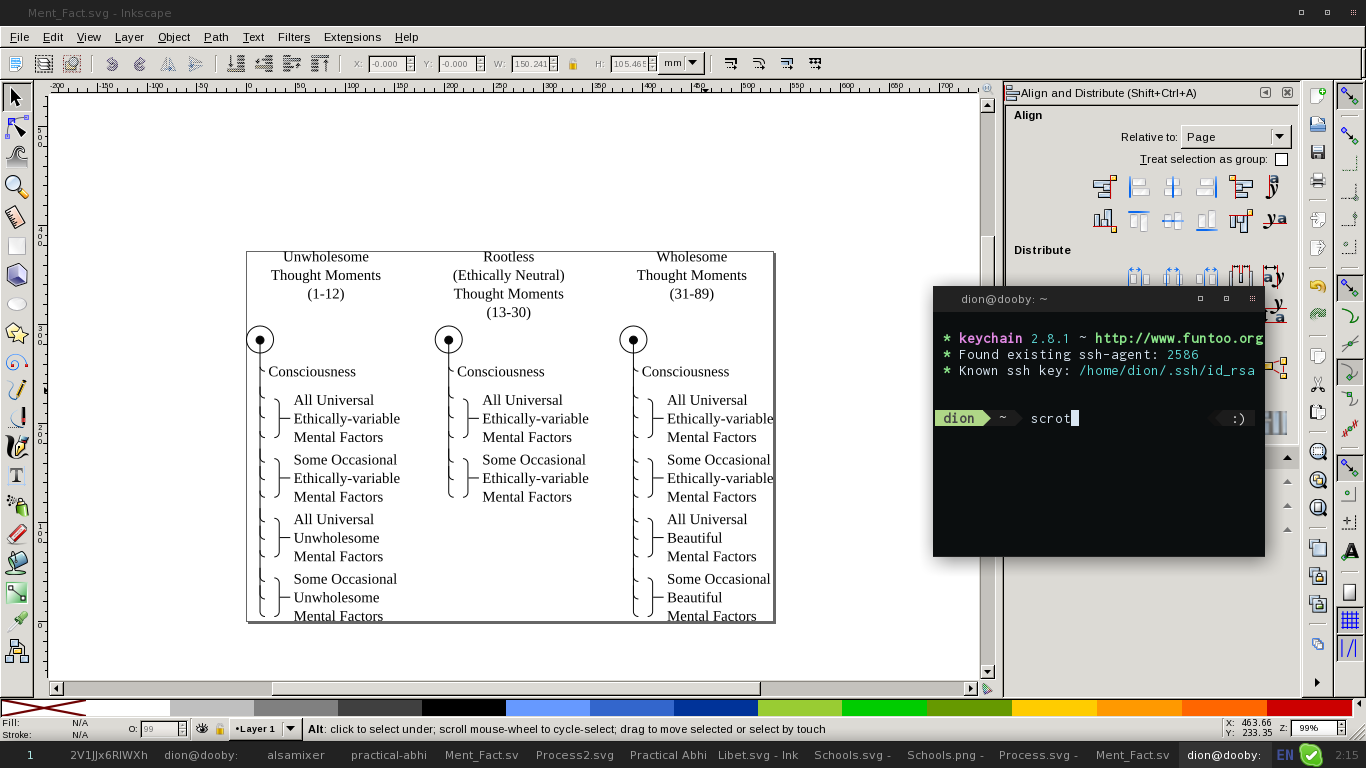Toggle the width/height lock ratio

573,63
